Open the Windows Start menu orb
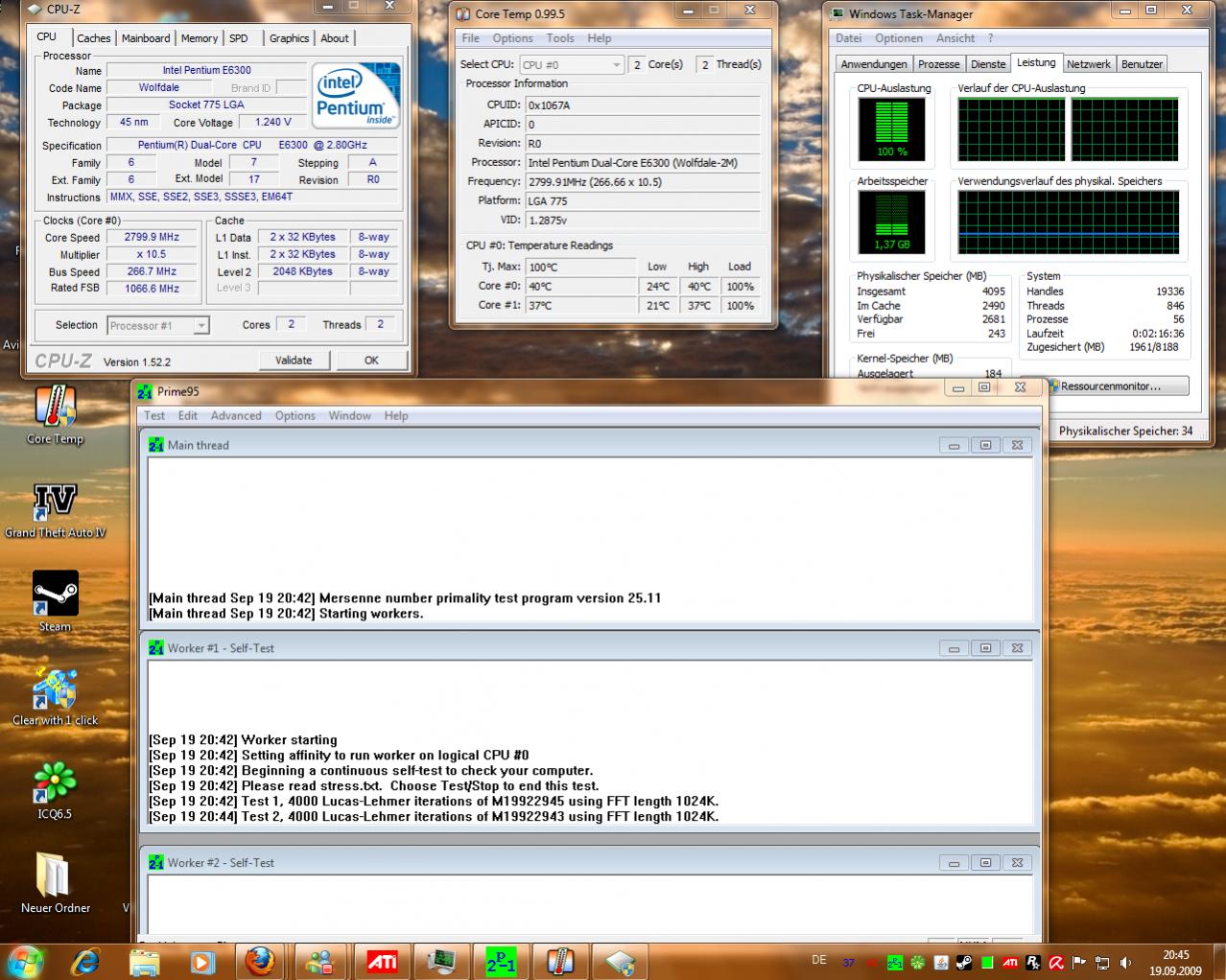 [26, 961]
